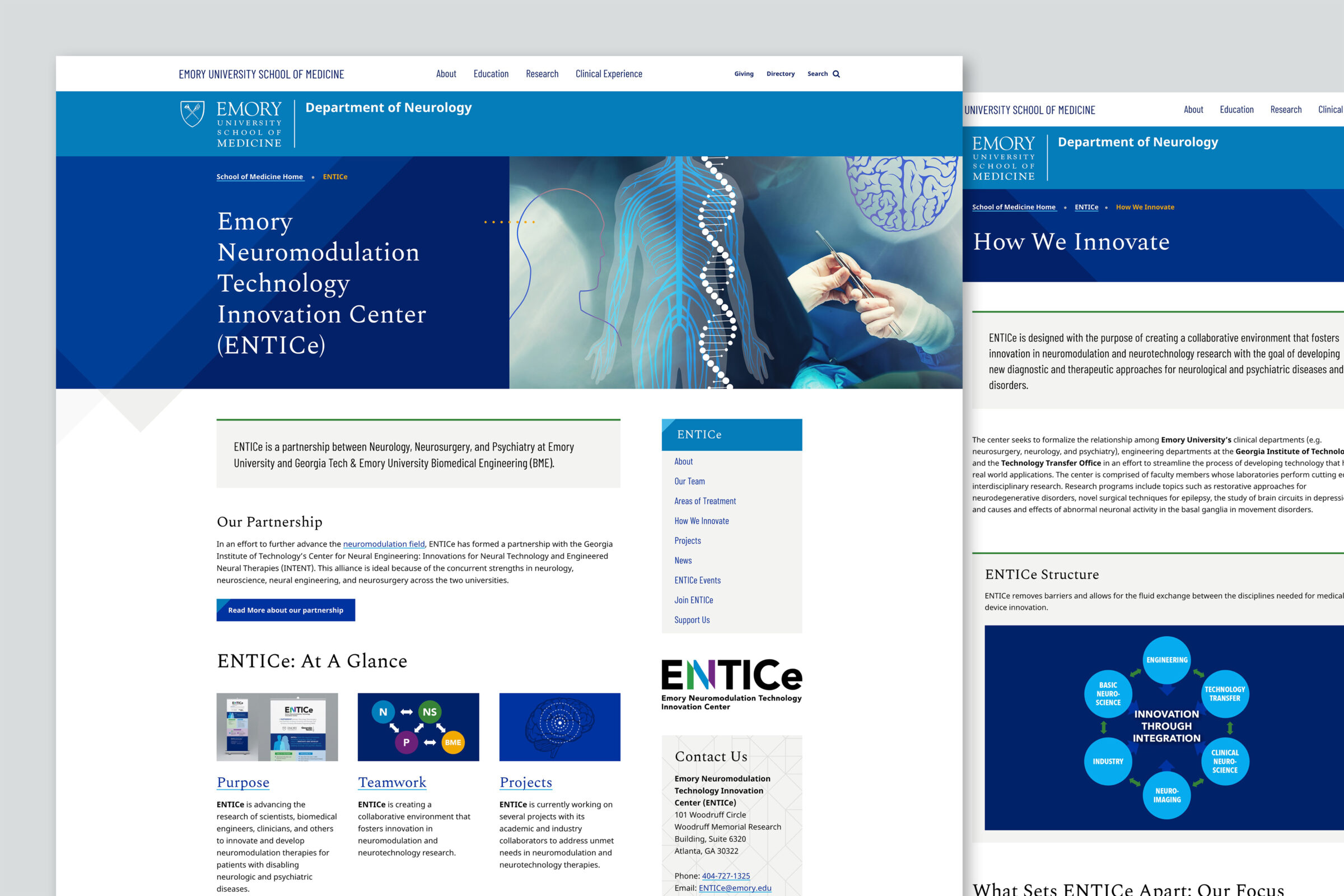The height and width of the screenshot is (896, 1344).
Task: Open the Projects heading link under thumbnail
Action: click(526, 782)
